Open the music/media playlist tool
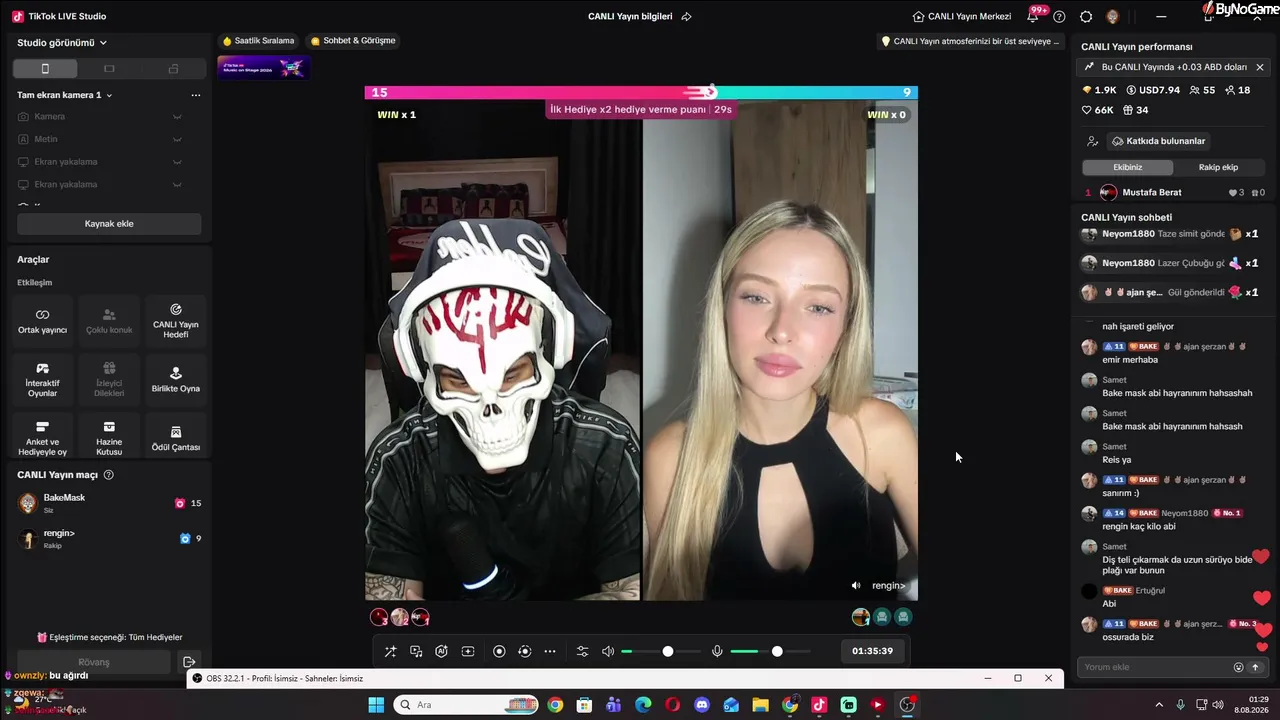1280x720 pixels. click(x=416, y=651)
